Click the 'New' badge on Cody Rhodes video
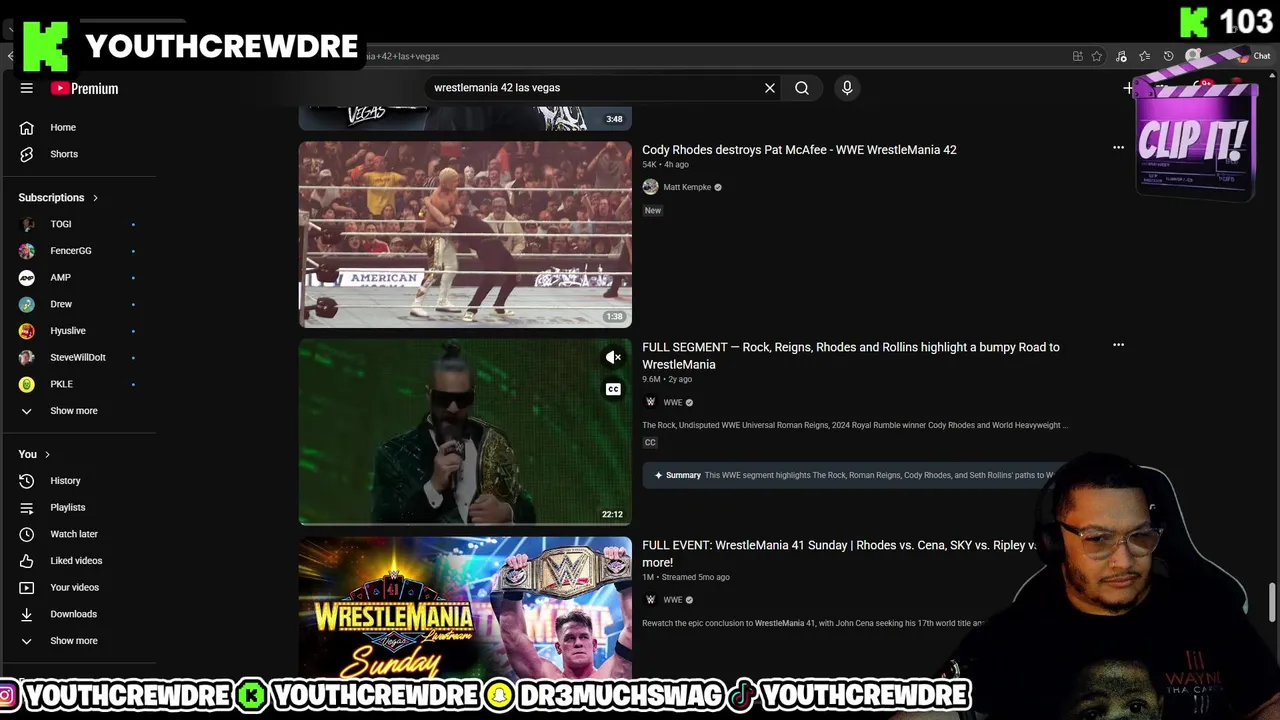The height and width of the screenshot is (720, 1280). [653, 210]
